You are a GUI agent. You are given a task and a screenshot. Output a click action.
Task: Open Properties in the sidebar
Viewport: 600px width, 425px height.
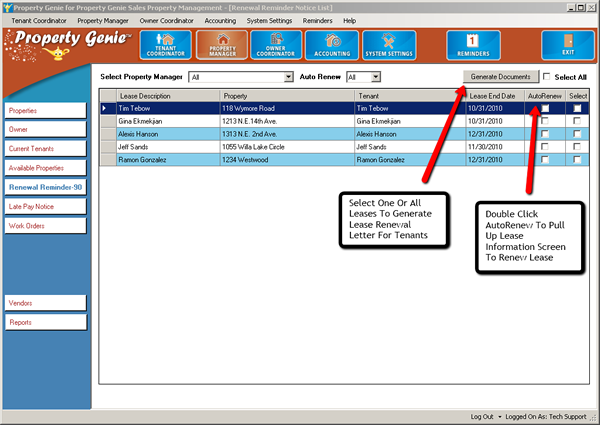point(46,111)
